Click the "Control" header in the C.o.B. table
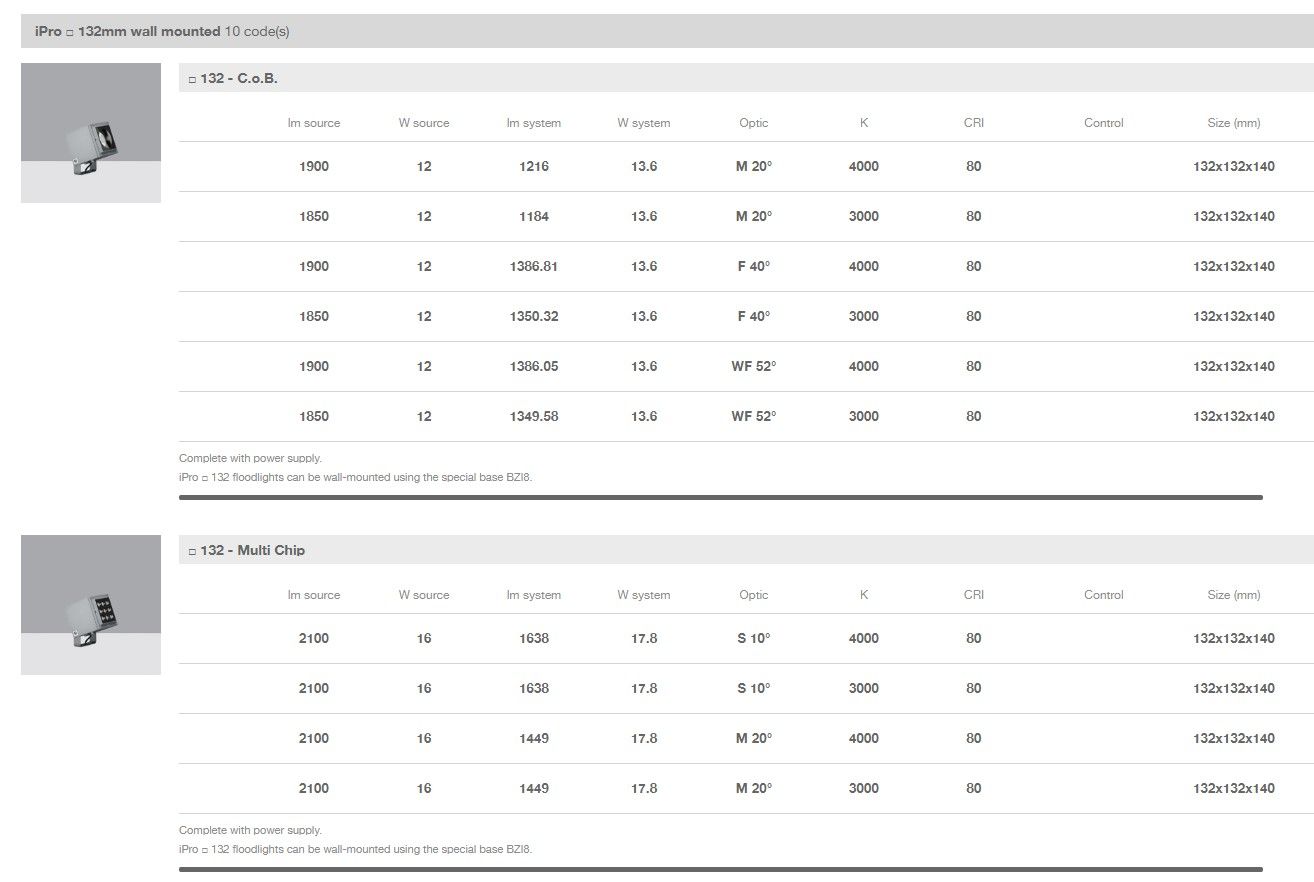Screen dimensions: 1314x882 tap(1104, 123)
